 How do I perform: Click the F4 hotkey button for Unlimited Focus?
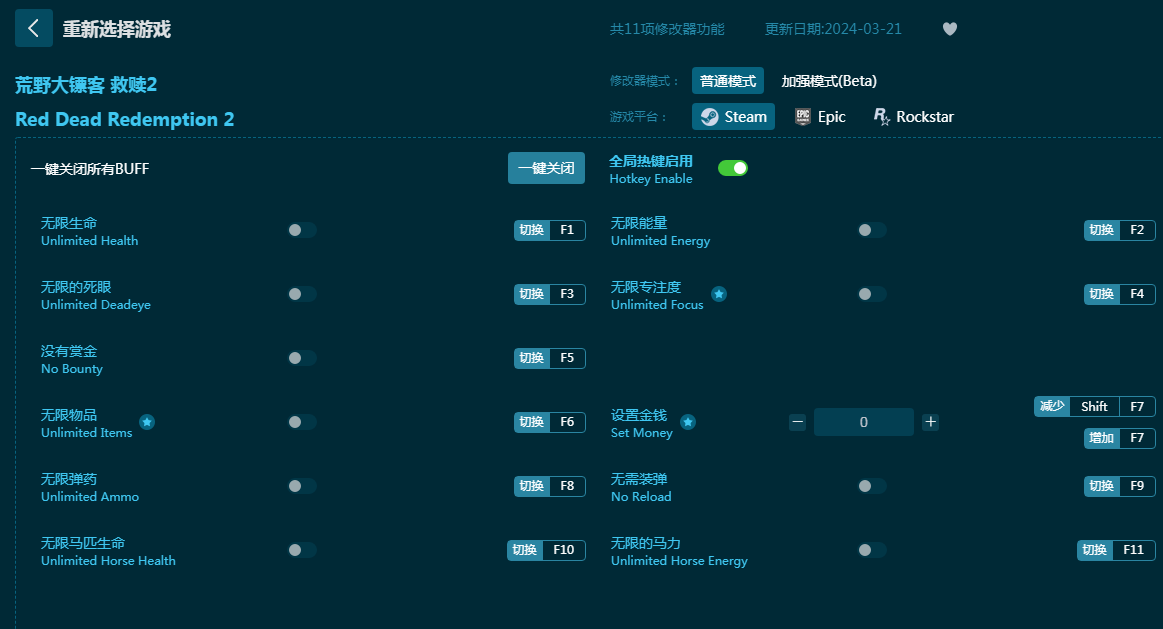tap(1119, 294)
